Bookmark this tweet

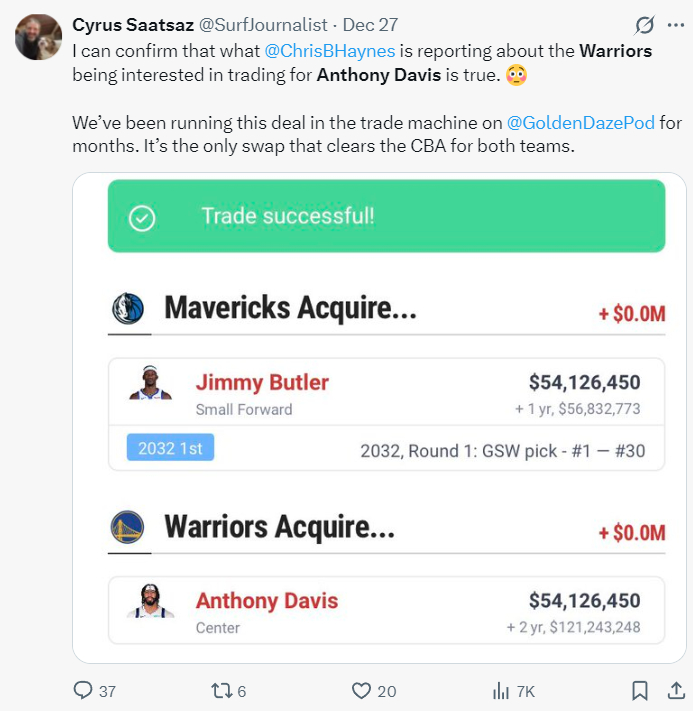(640, 690)
